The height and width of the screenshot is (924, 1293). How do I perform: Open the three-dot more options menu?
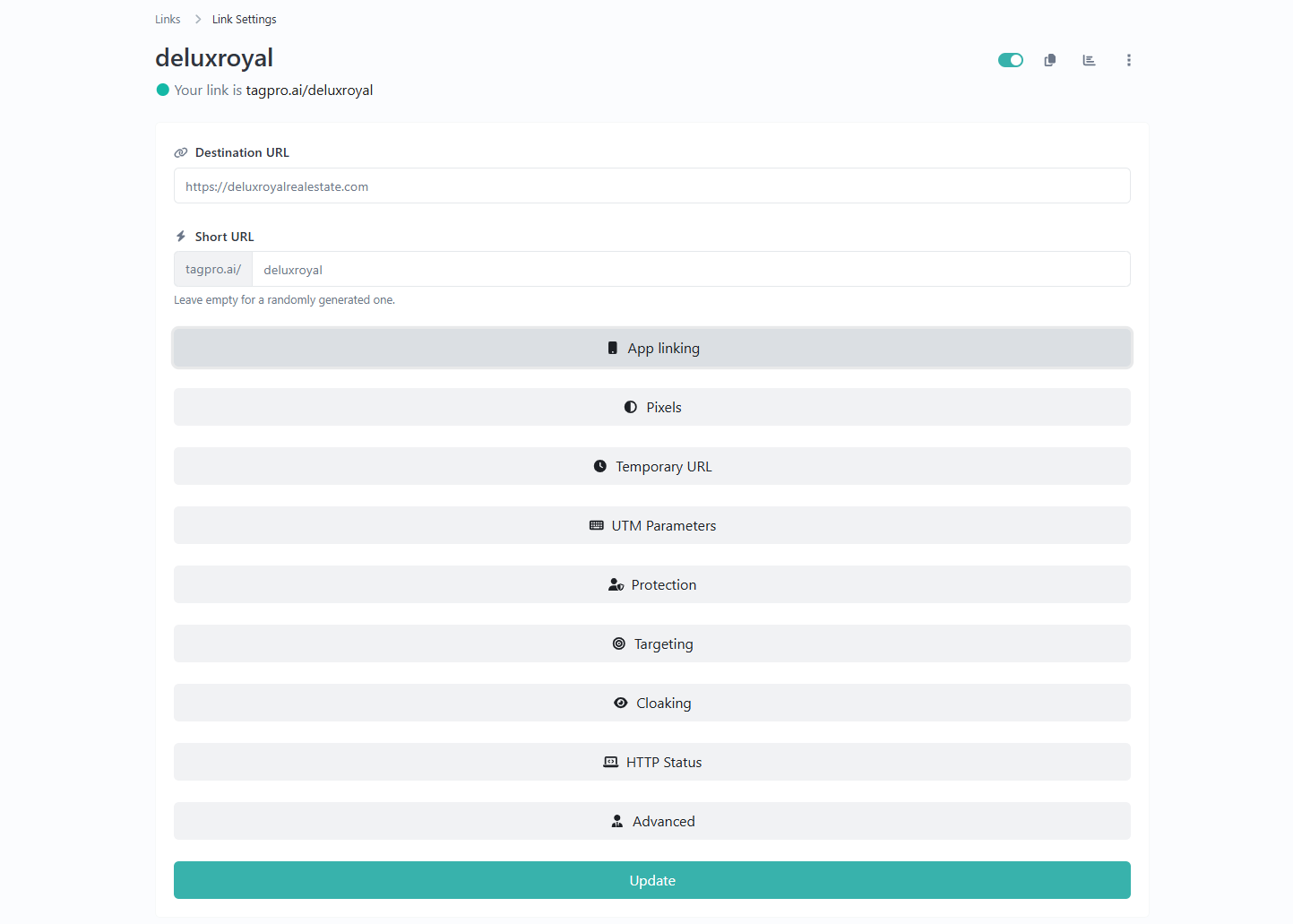1128,60
